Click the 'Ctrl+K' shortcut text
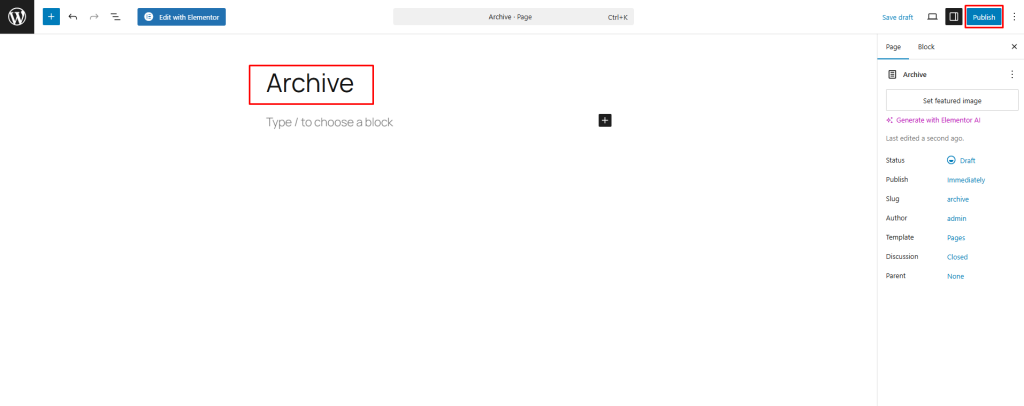Viewport: 1024px width, 406px height. point(617,18)
